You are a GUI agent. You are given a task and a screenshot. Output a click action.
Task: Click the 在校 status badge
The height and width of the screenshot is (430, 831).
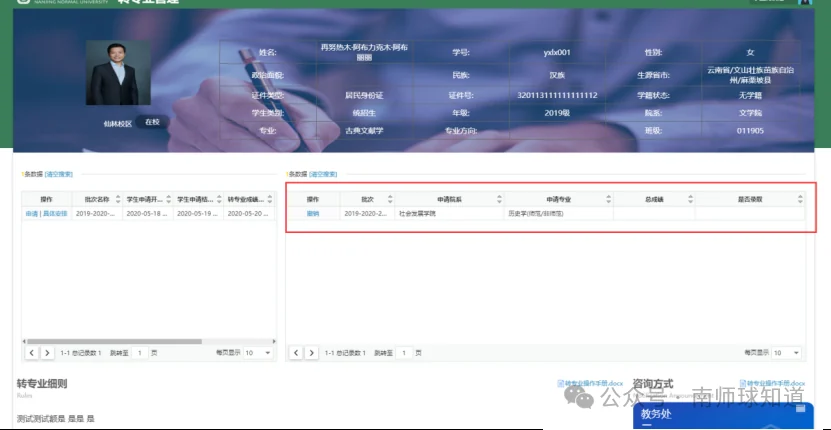click(x=152, y=122)
